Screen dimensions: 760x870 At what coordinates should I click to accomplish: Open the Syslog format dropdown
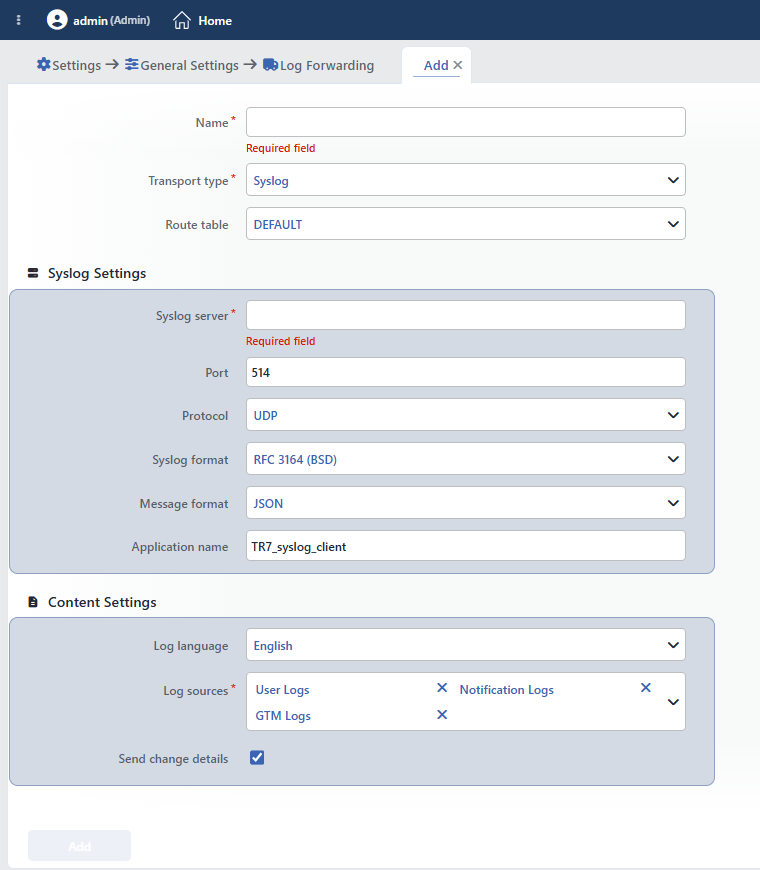pos(465,459)
